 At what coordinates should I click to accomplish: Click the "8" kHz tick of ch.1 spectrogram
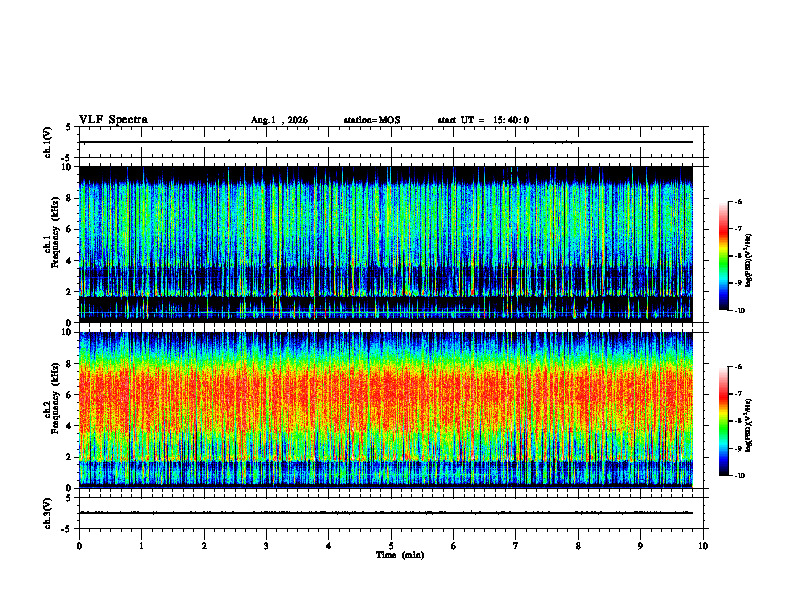click(70, 198)
